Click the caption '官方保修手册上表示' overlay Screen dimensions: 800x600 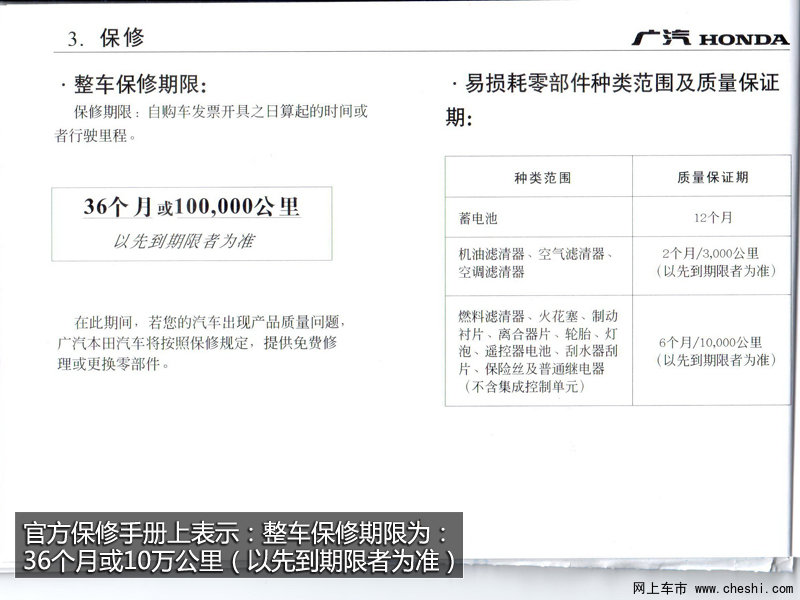tap(239, 545)
